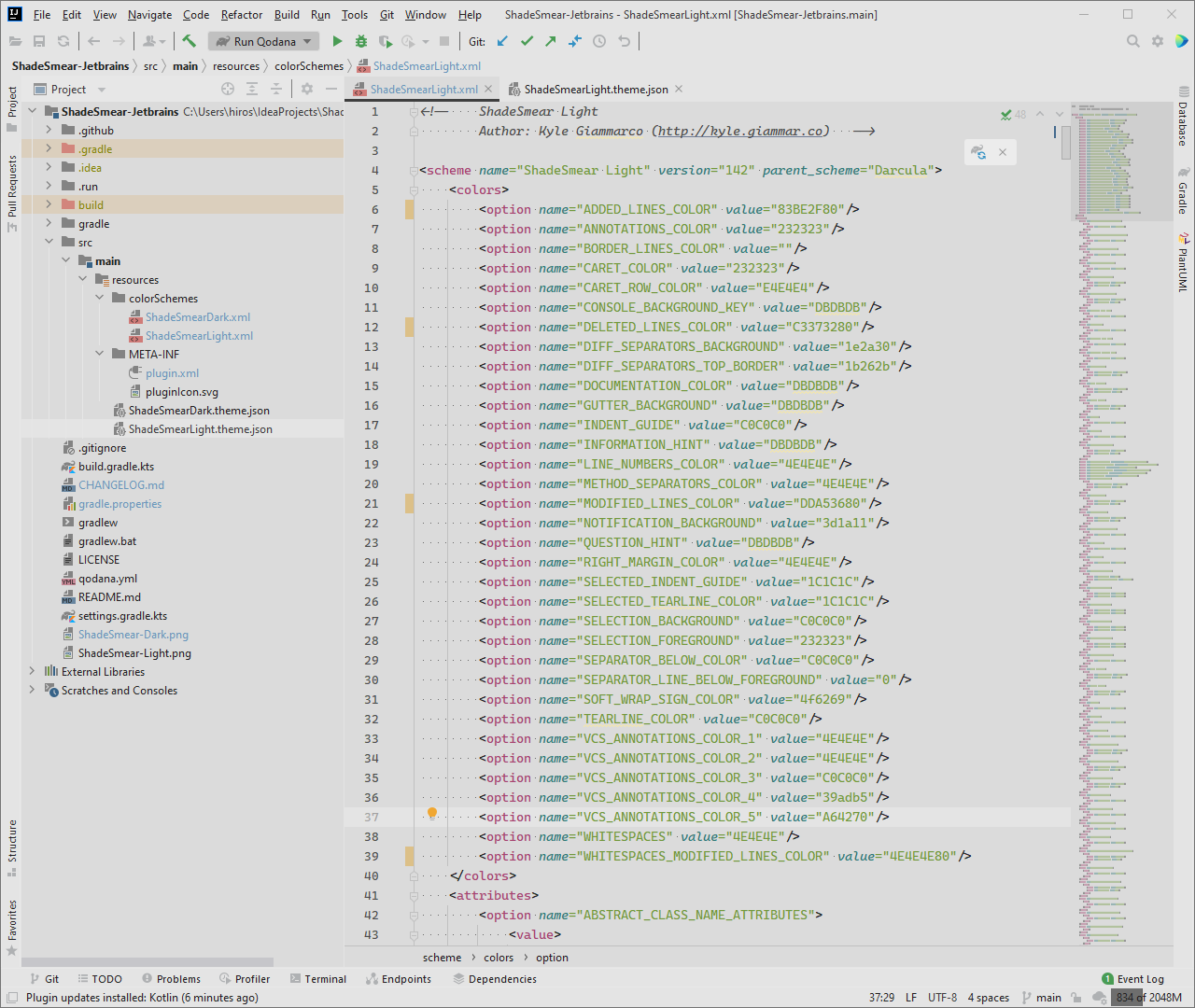Viewport: 1195px width, 1008px height.
Task: Open Project panel options gear
Action: coord(307,89)
